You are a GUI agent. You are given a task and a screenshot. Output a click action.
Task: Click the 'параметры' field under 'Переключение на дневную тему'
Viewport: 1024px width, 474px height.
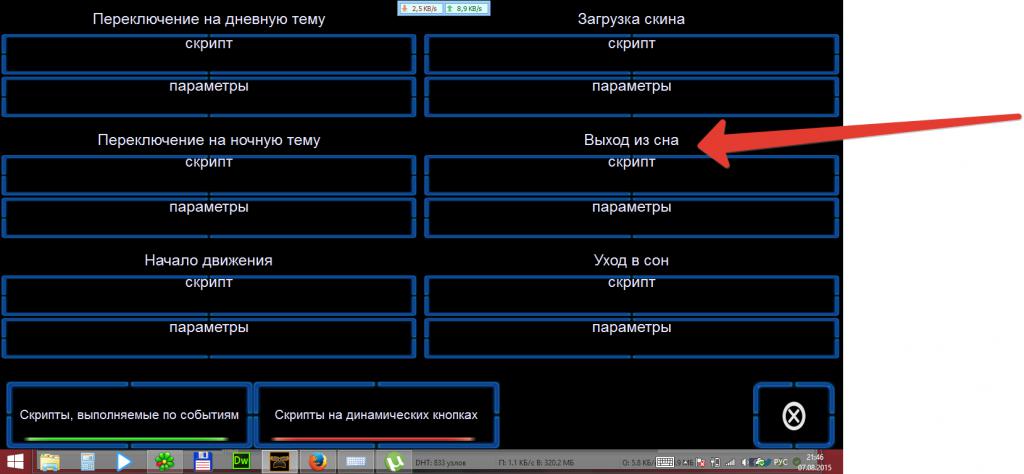pos(209,97)
